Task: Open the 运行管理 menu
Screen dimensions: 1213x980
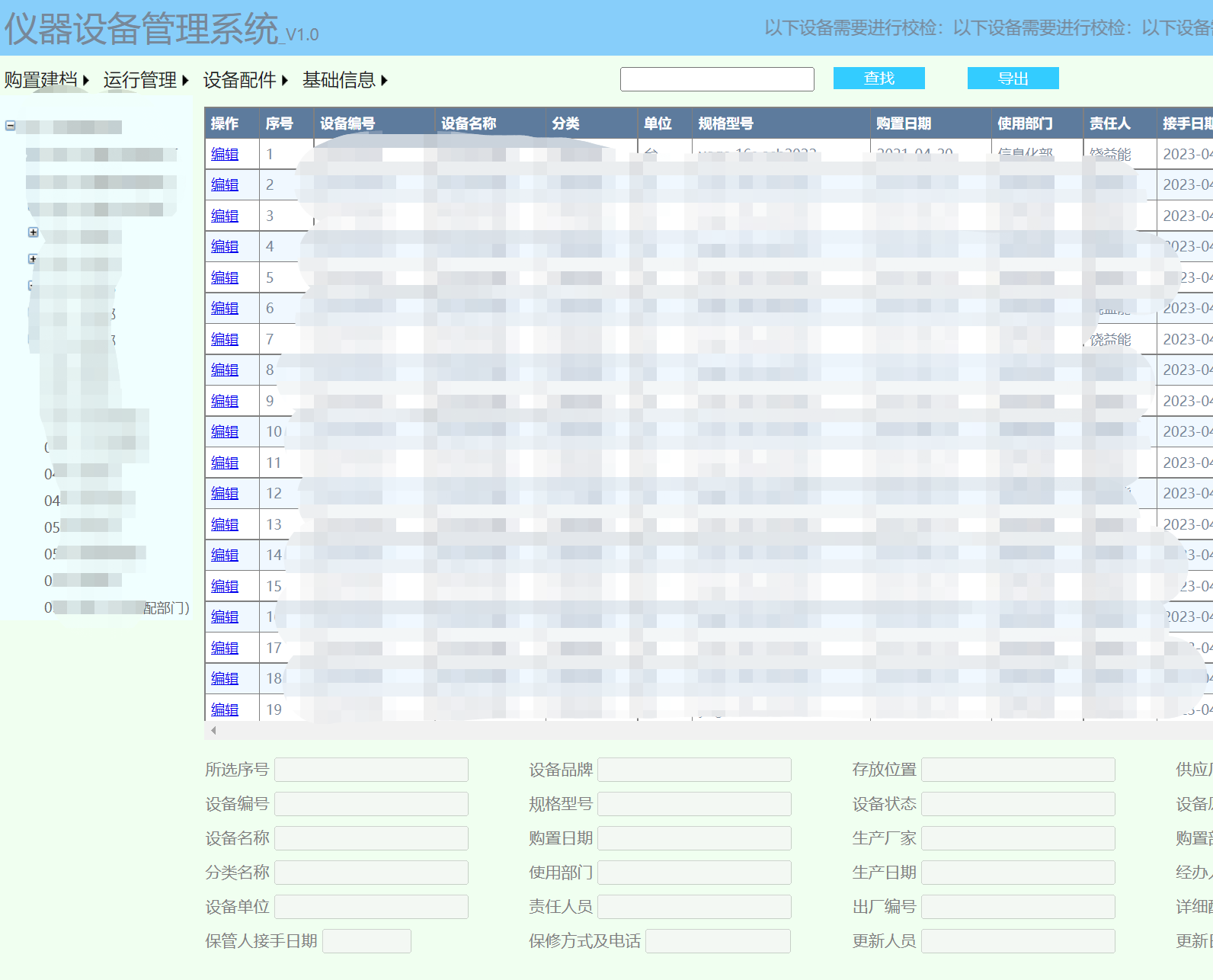Action: pyautogui.click(x=146, y=80)
